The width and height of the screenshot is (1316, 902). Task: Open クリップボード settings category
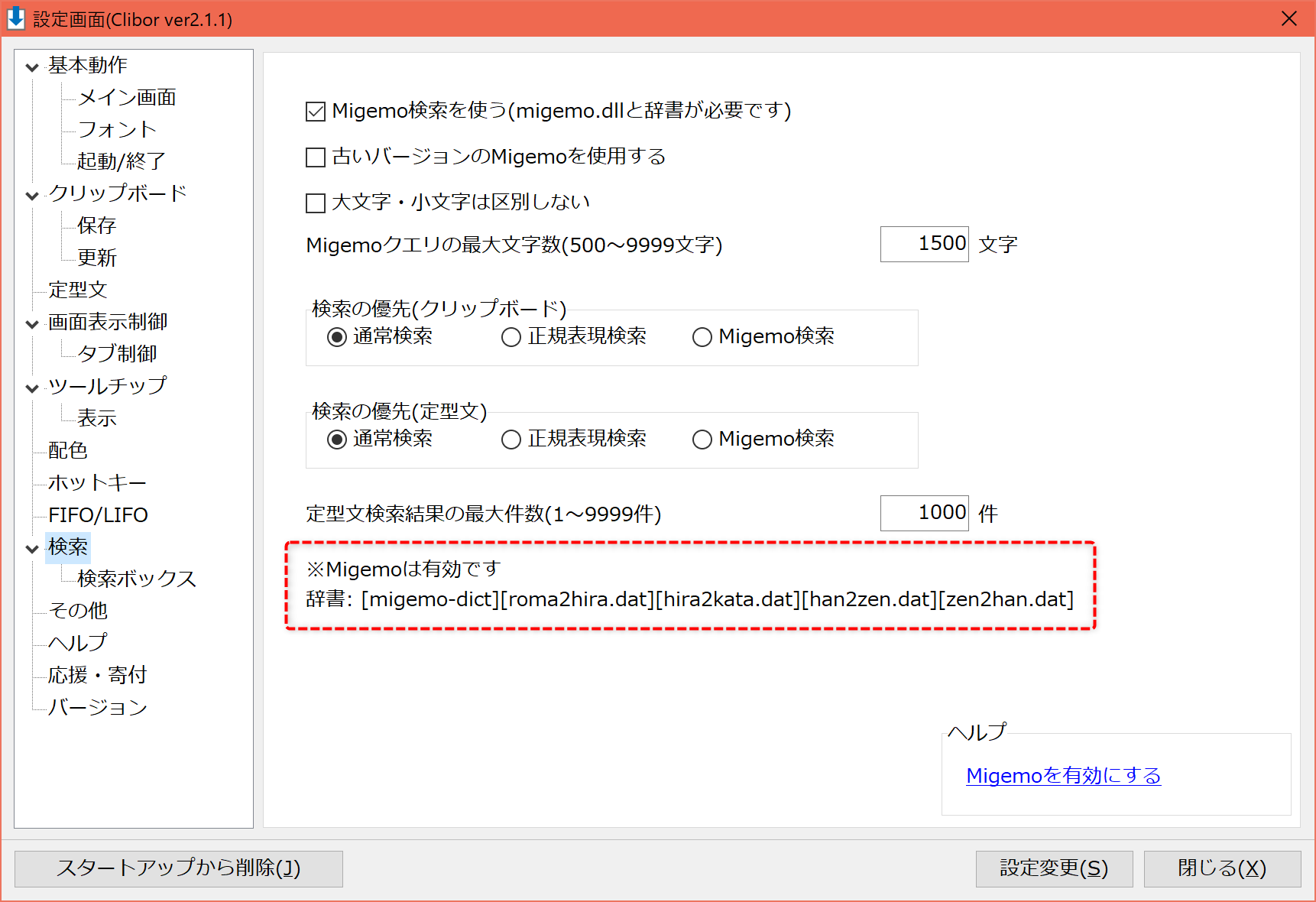pyautogui.click(x=118, y=193)
